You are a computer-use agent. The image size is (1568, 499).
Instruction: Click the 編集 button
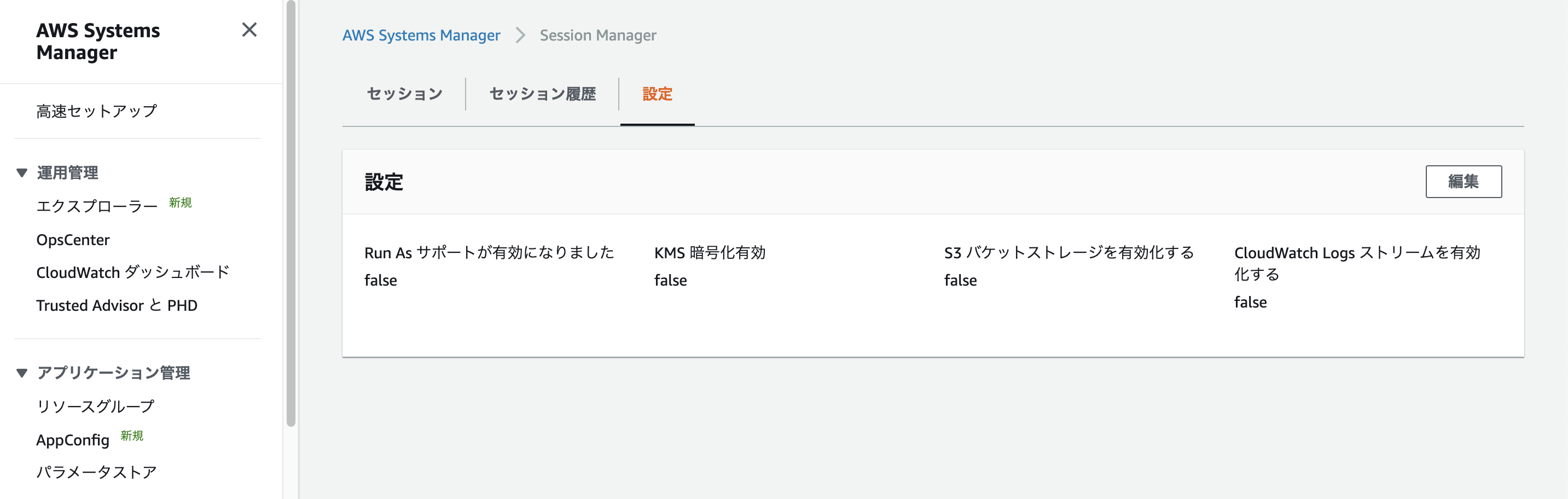[1464, 181]
